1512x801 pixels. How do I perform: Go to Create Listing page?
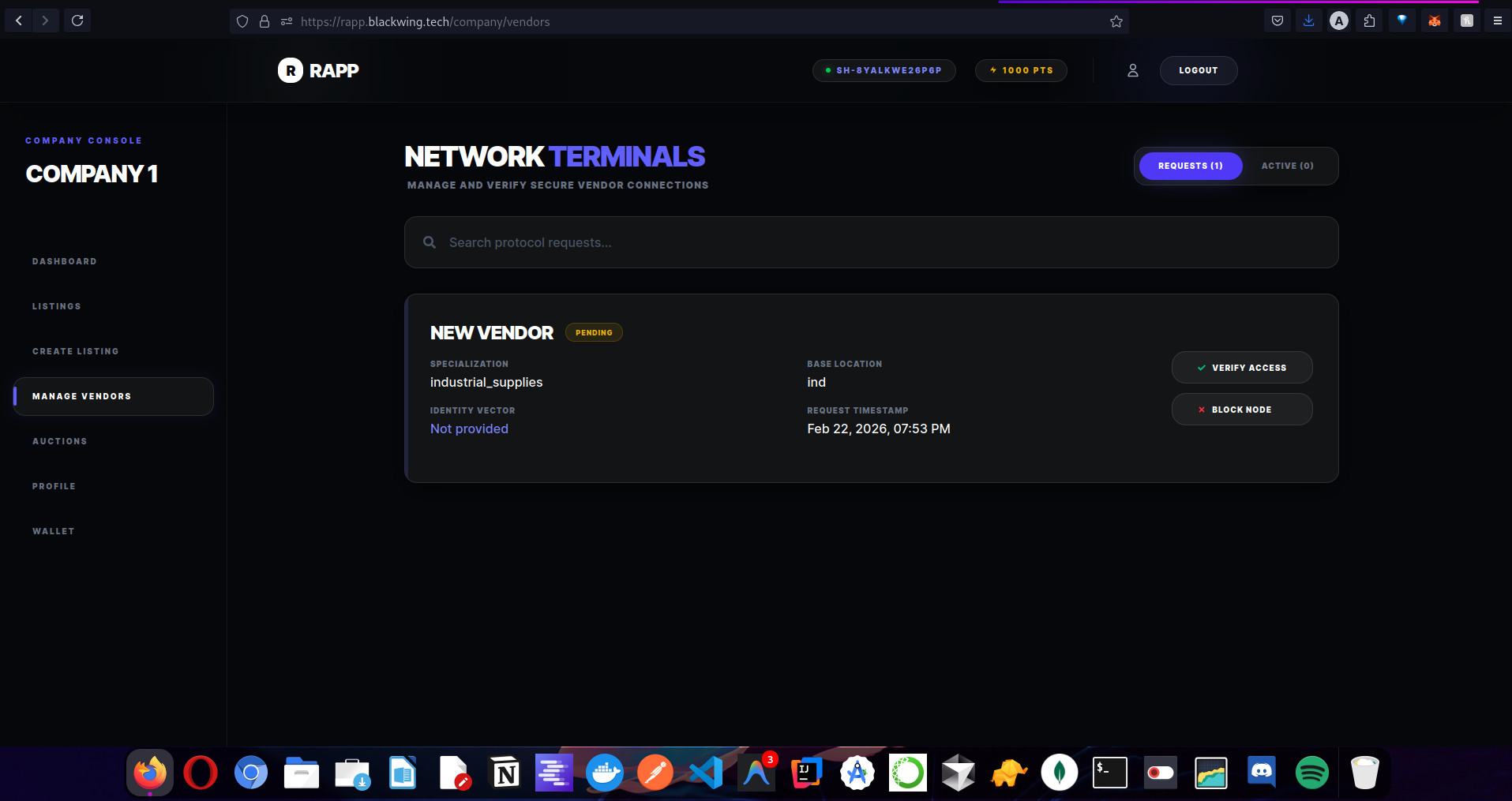point(76,351)
